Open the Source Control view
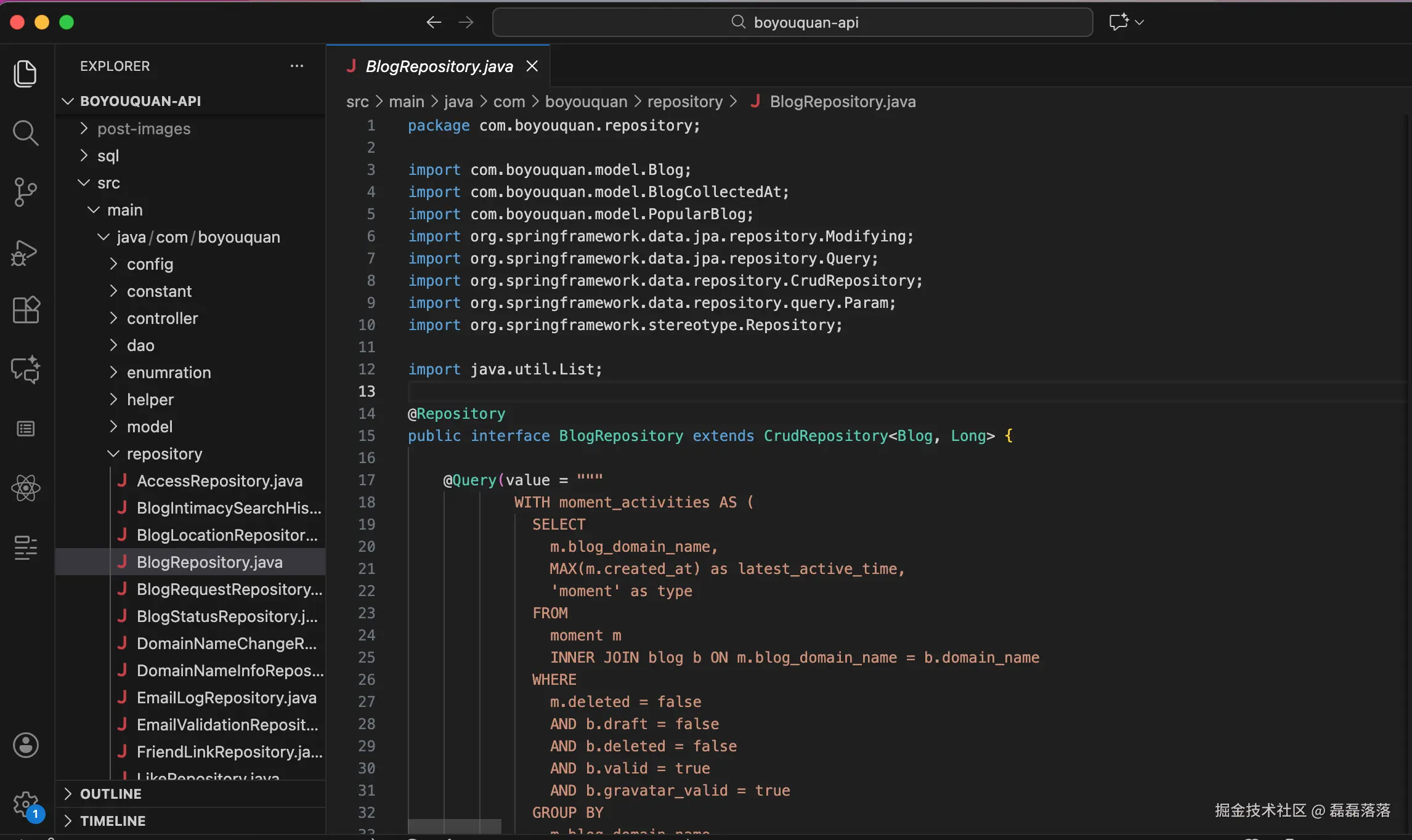 click(25, 192)
